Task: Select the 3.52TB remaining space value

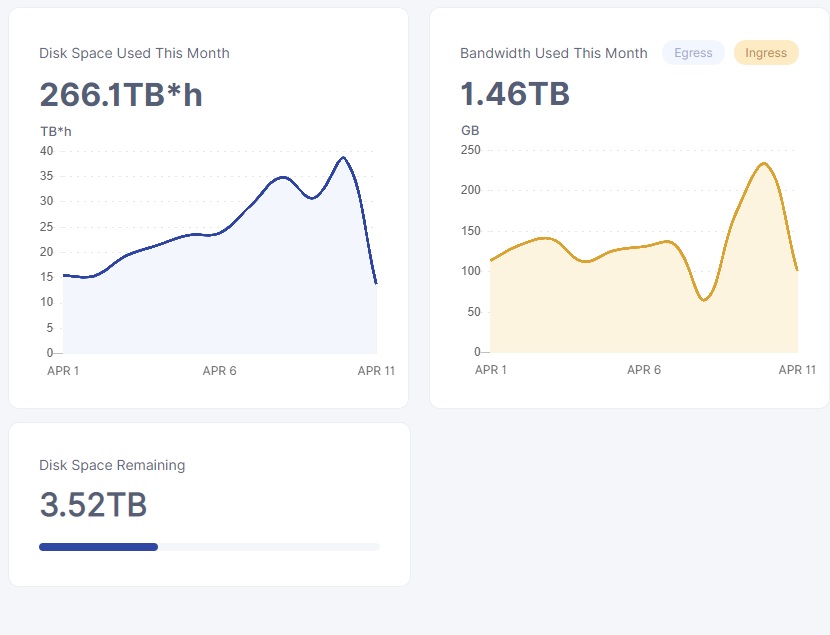Action: [x=93, y=505]
